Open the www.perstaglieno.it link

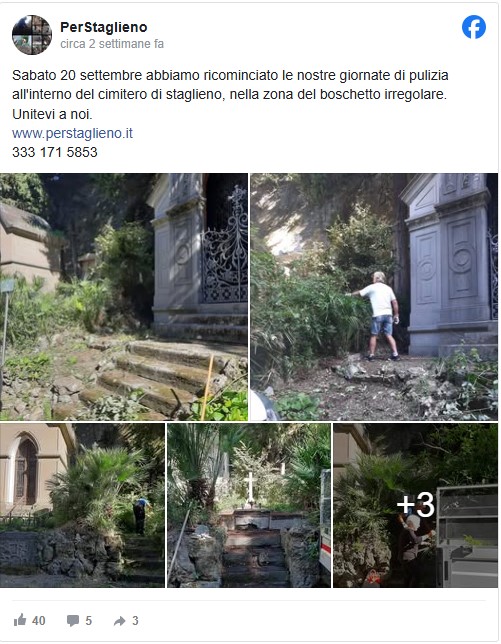click(x=72, y=133)
